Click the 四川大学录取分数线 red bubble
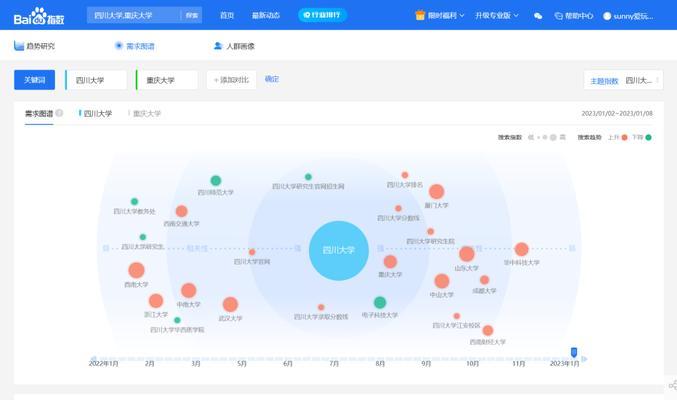 321,307
